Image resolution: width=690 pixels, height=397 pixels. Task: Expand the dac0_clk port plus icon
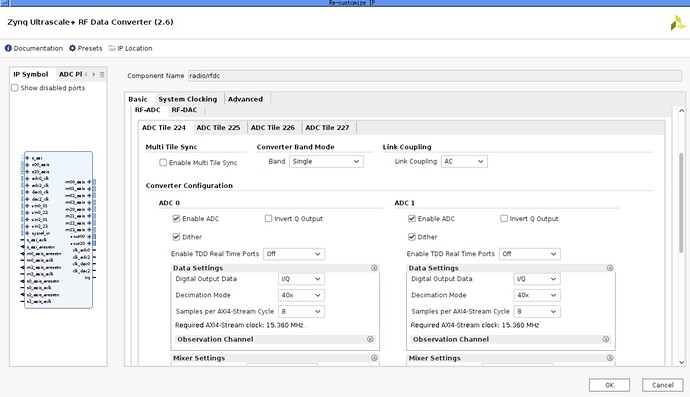(27, 192)
